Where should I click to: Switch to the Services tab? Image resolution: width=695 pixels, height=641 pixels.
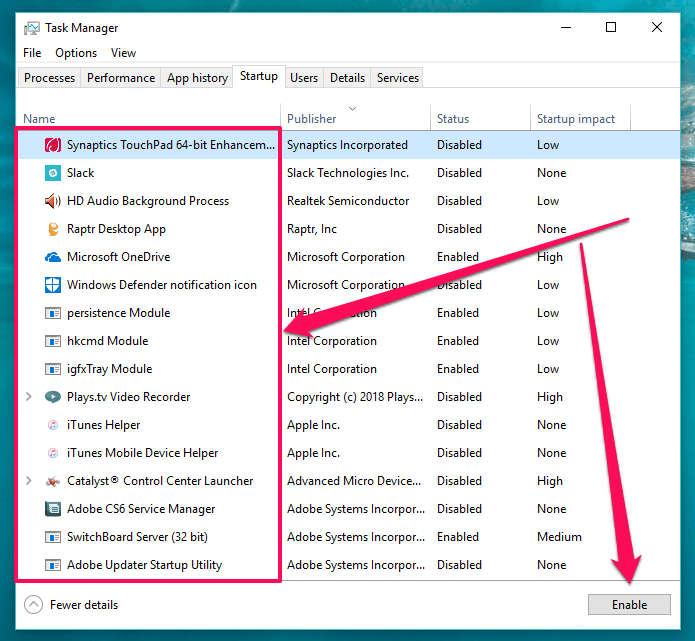[x=398, y=78]
